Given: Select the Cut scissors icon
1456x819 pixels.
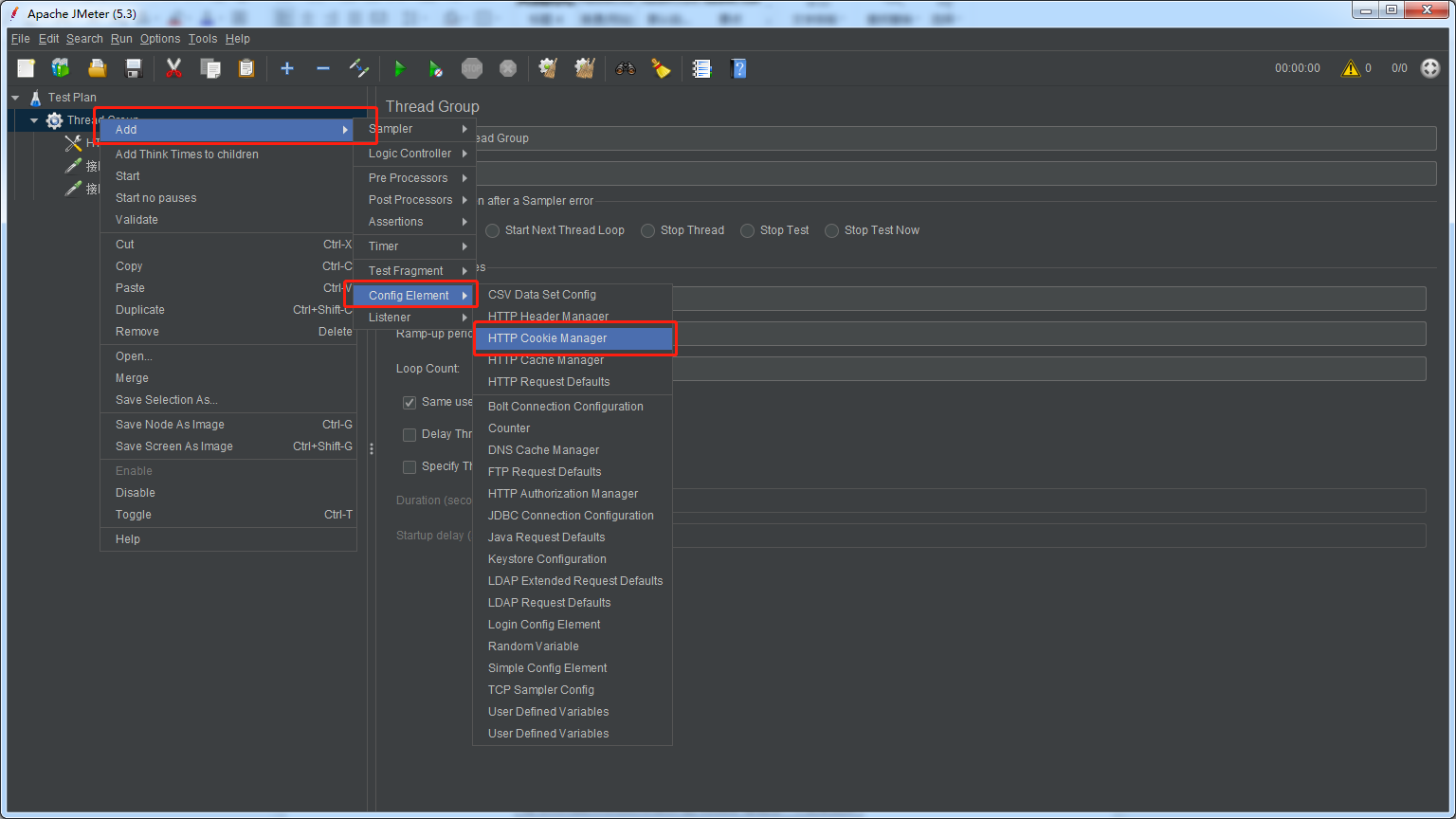Looking at the screenshot, I should pos(173,67).
